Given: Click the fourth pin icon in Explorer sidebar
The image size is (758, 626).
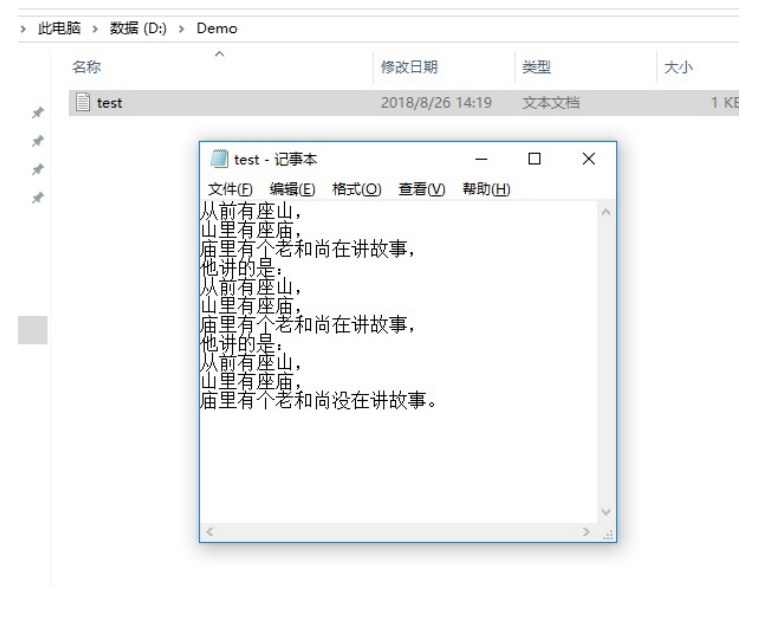Looking at the screenshot, I should coord(37,198).
